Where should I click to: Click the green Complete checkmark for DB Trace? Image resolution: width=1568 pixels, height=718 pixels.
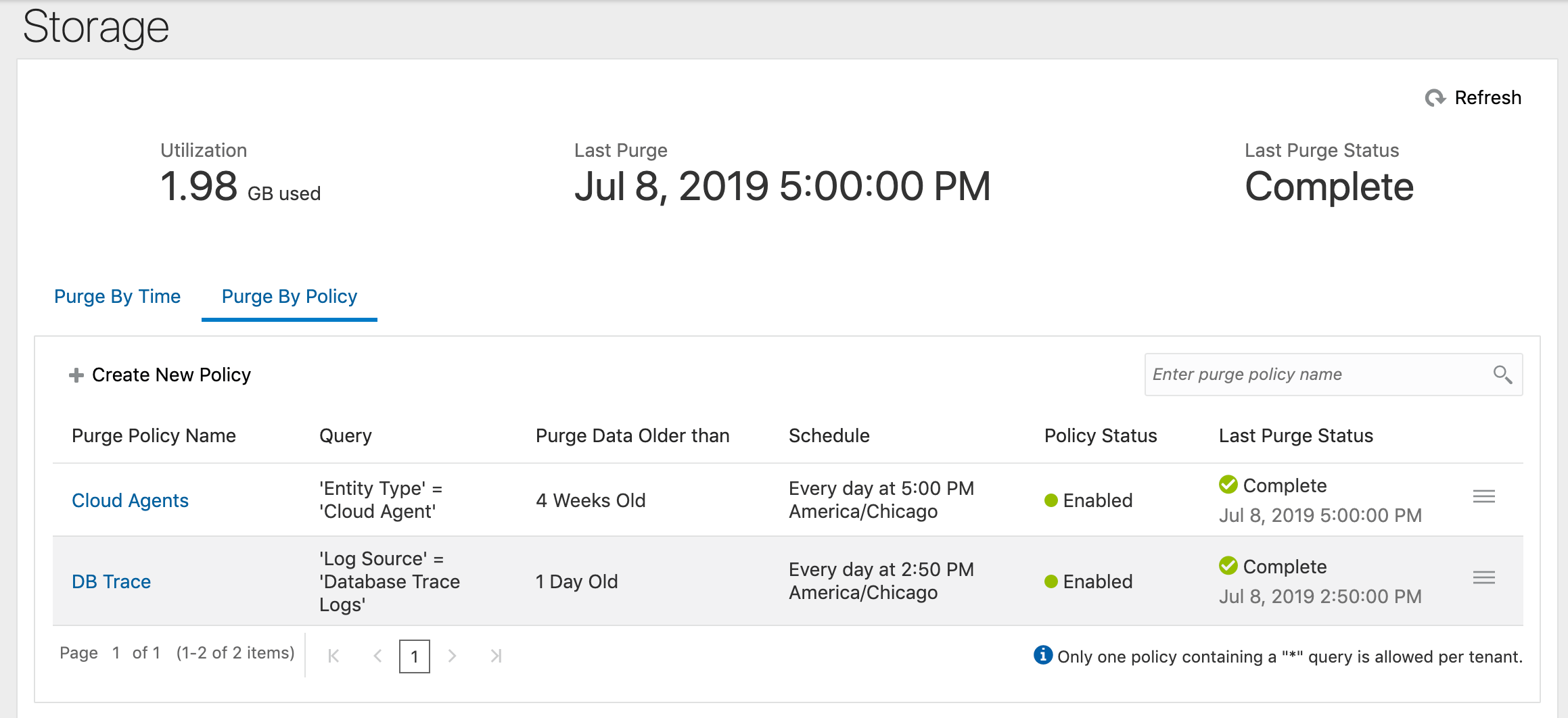pyautogui.click(x=1228, y=566)
